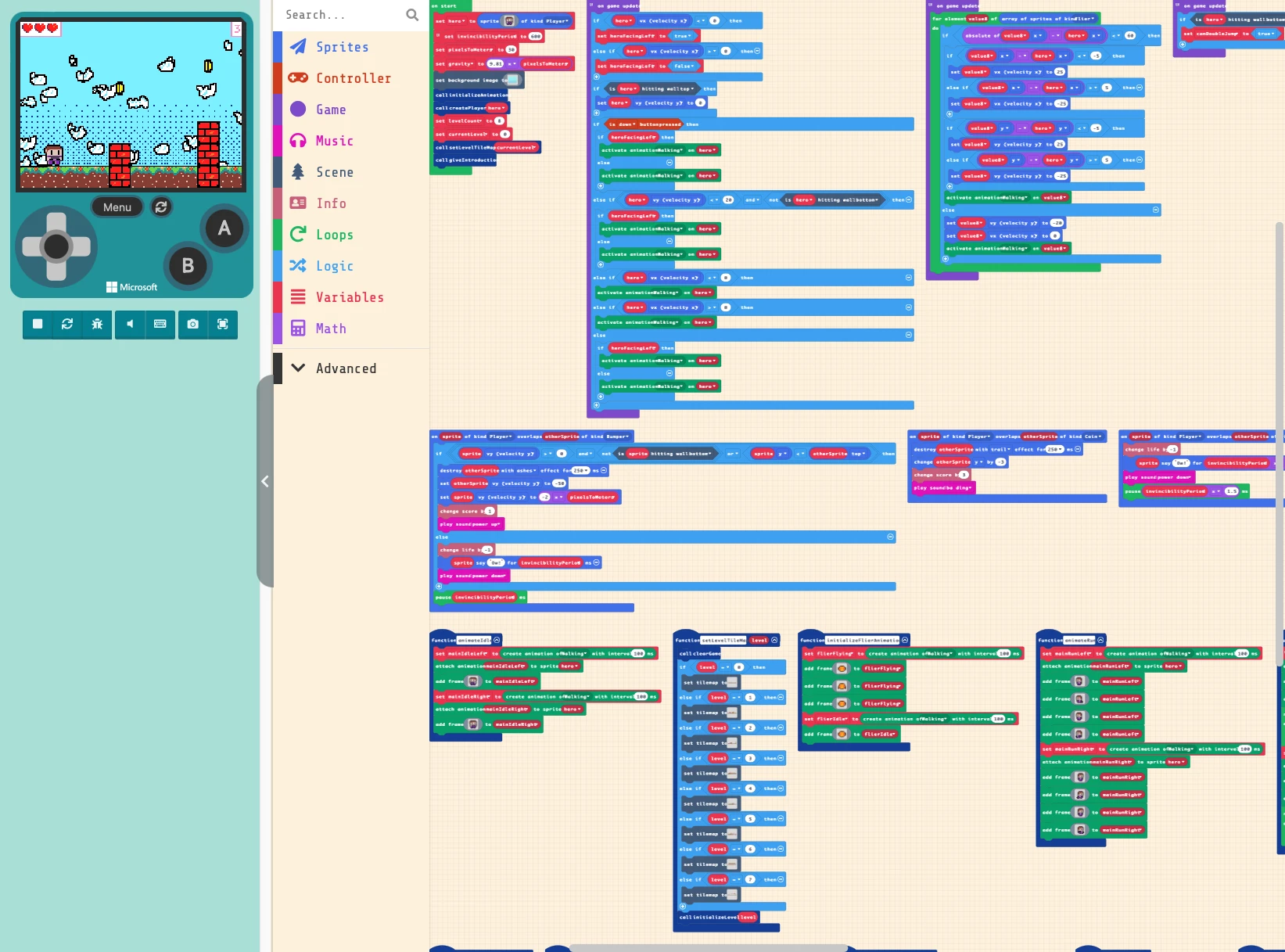The image size is (1285, 952).
Task: Expand the Advanced toolbox section
Action: (345, 368)
